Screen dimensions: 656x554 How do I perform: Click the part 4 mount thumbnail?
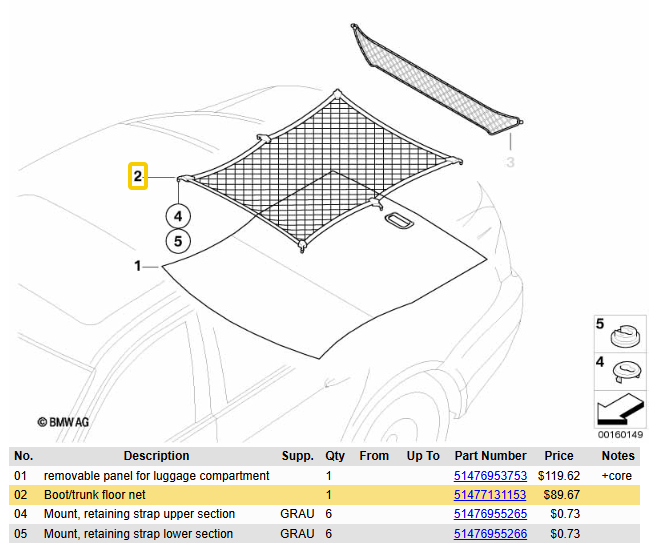coord(620,372)
